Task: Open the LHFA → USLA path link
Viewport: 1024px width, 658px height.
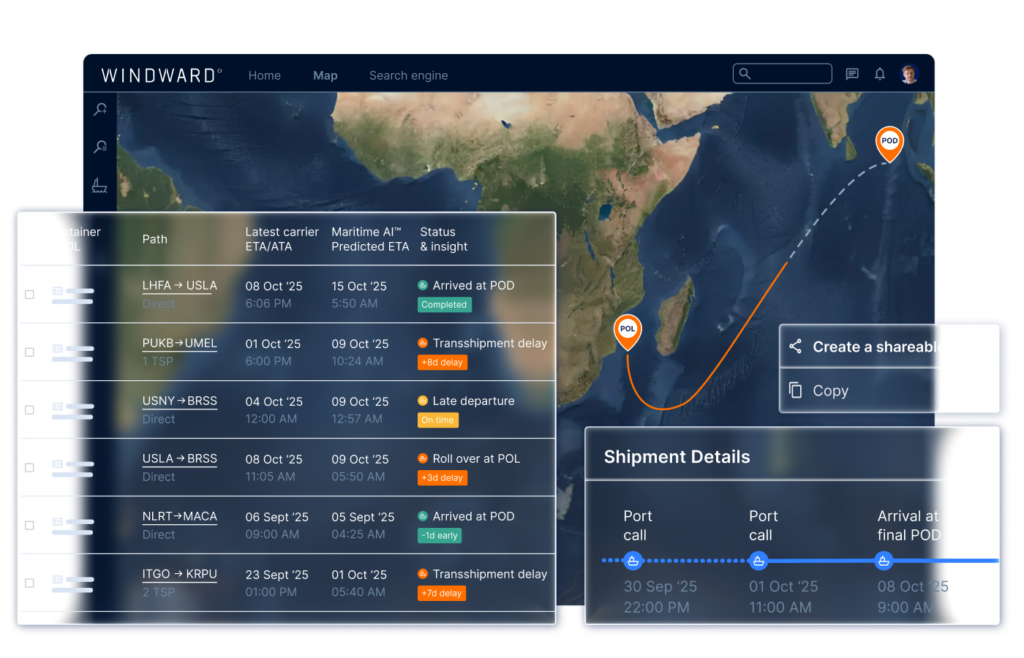Action: (x=180, y=286)
